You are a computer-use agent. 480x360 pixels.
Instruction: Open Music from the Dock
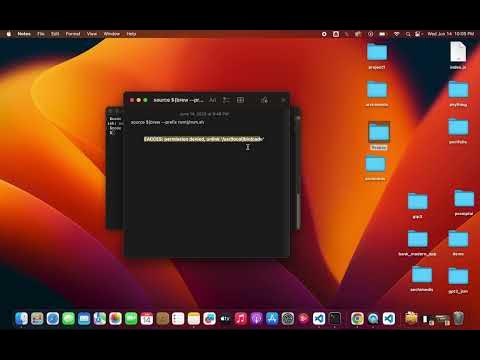point(241,319)
